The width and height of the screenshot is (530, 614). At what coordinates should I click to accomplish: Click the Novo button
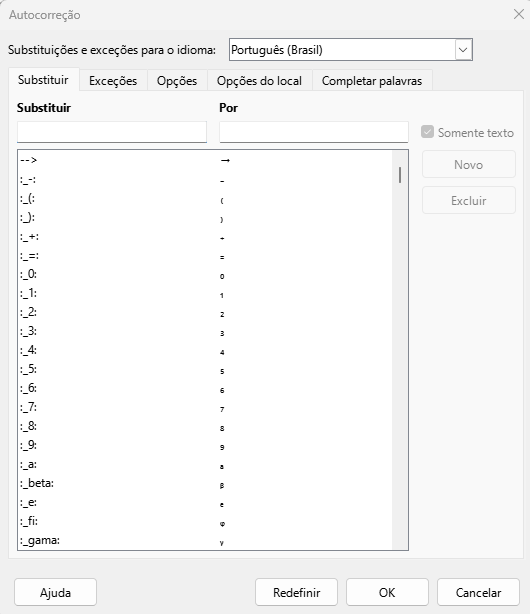(468, 164)
